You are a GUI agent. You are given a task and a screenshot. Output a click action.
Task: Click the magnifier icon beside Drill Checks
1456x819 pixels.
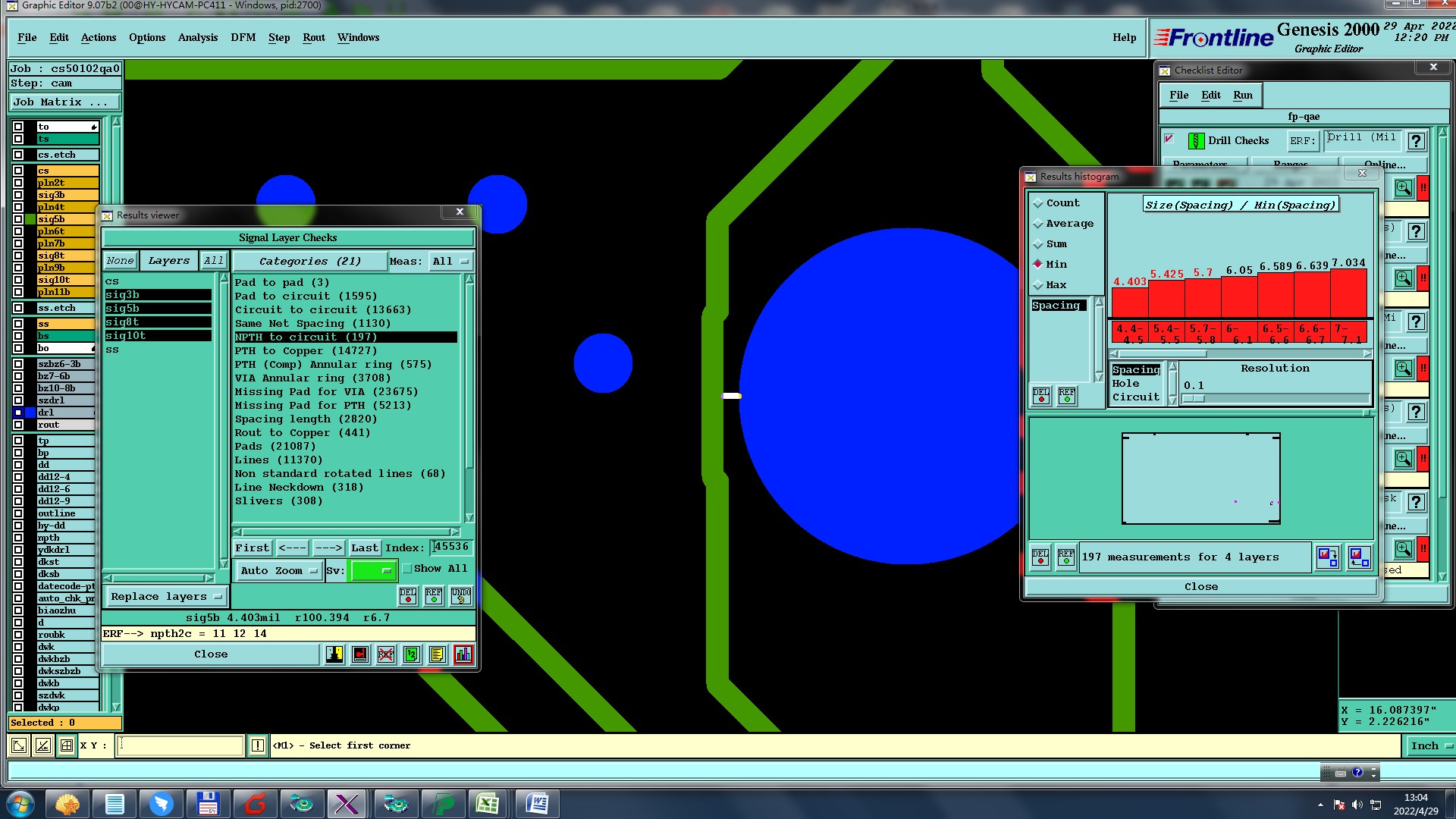tap(1403, 188)
